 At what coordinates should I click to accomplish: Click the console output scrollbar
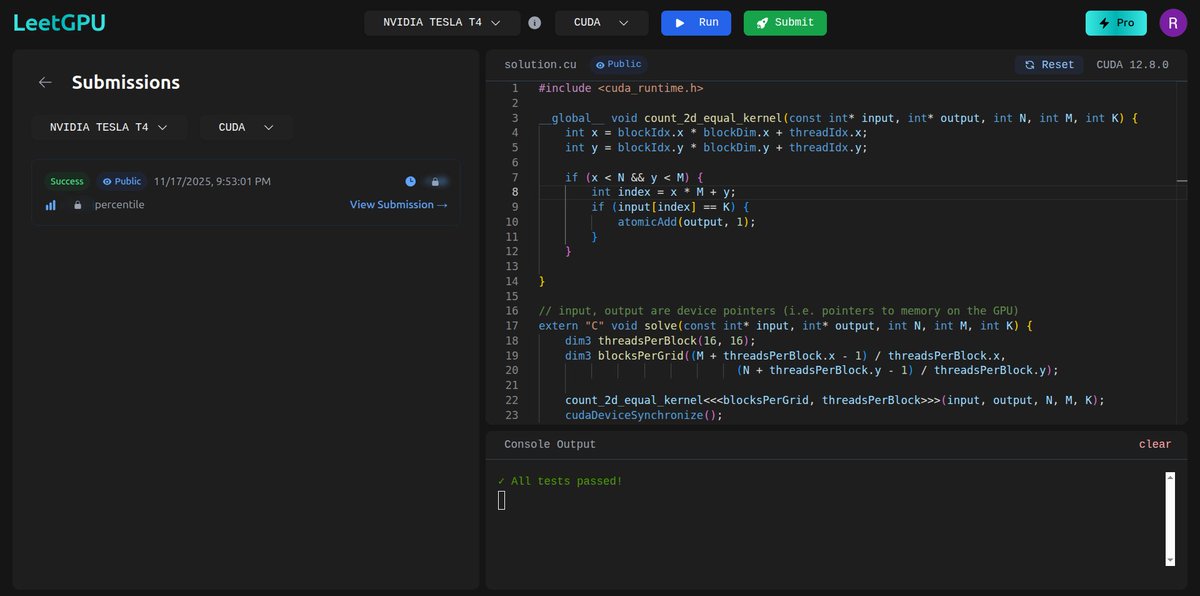point(1168,520)
